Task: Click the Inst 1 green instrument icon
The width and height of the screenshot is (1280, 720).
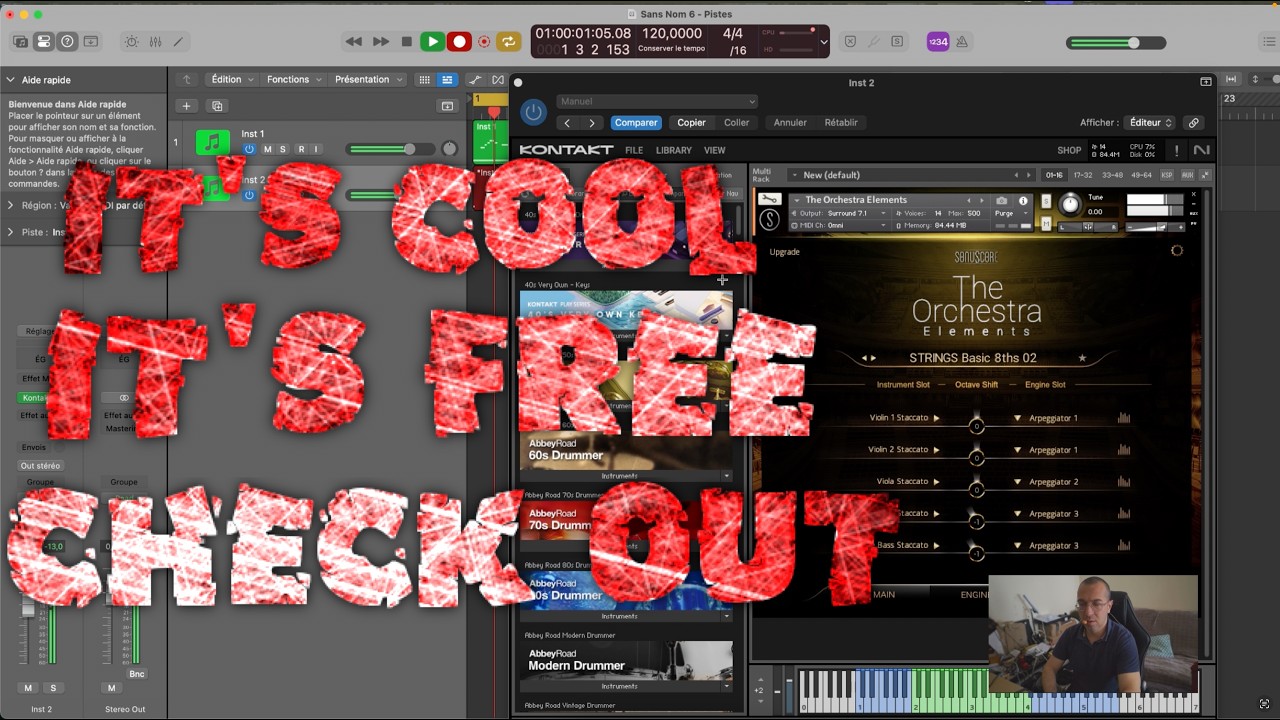Action: pos(212,142)
